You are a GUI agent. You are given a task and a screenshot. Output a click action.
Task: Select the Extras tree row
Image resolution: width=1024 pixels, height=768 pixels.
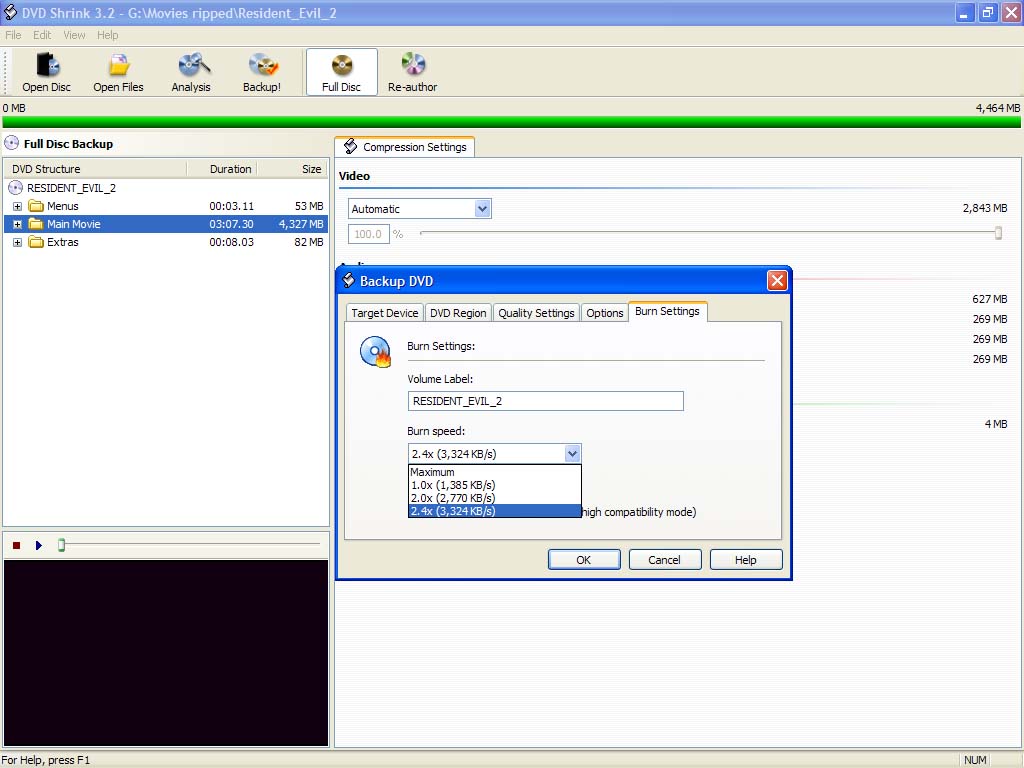[166, 242]
